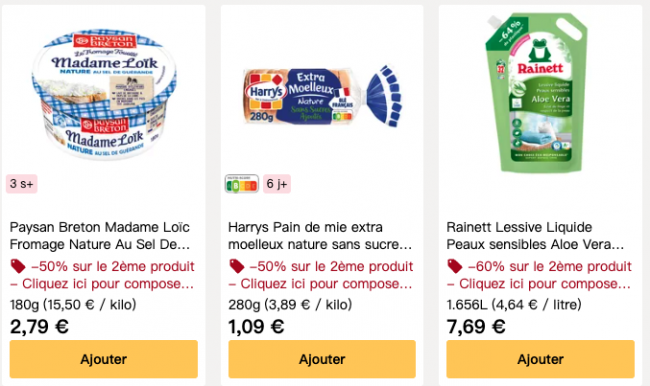
Task: Open the Harrys Extra Moelleux bread image
Action: (x=322, y=96)
